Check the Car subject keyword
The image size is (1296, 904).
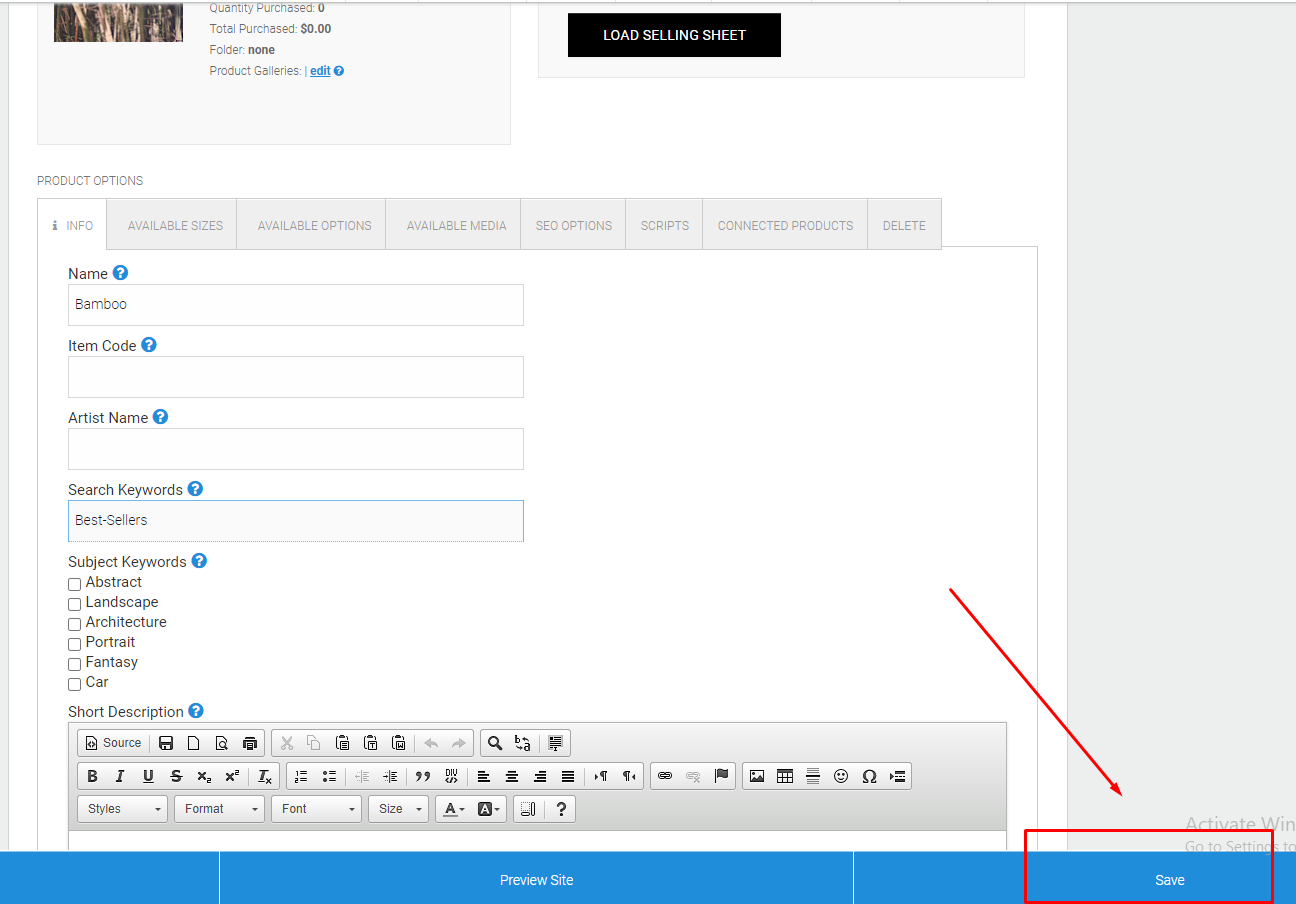pos(74,684)
